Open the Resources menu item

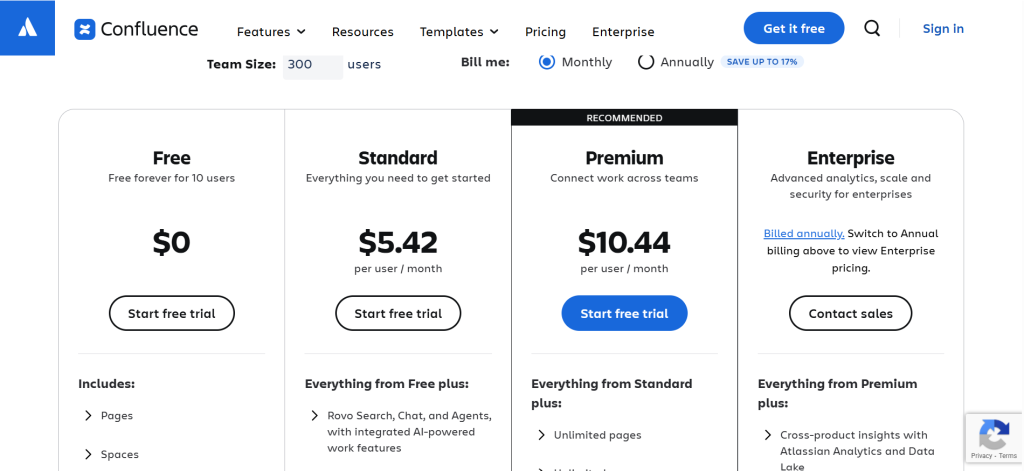tap(362, 32)
